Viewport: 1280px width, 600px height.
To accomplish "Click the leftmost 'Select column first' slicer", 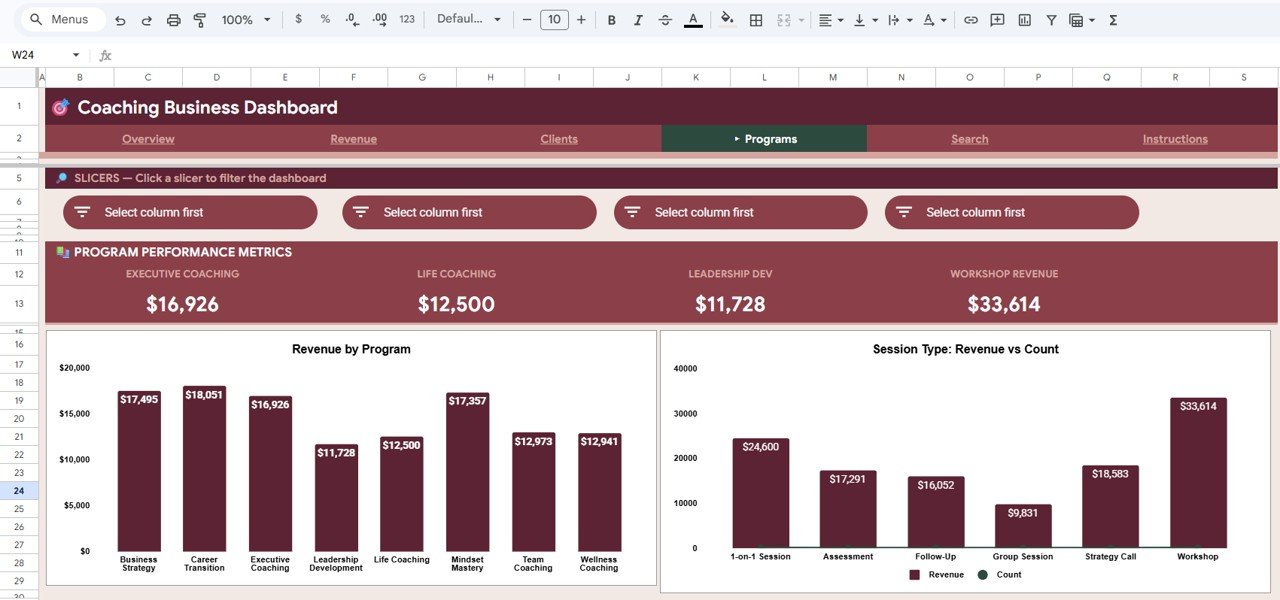I will click(x=190, y=212).
